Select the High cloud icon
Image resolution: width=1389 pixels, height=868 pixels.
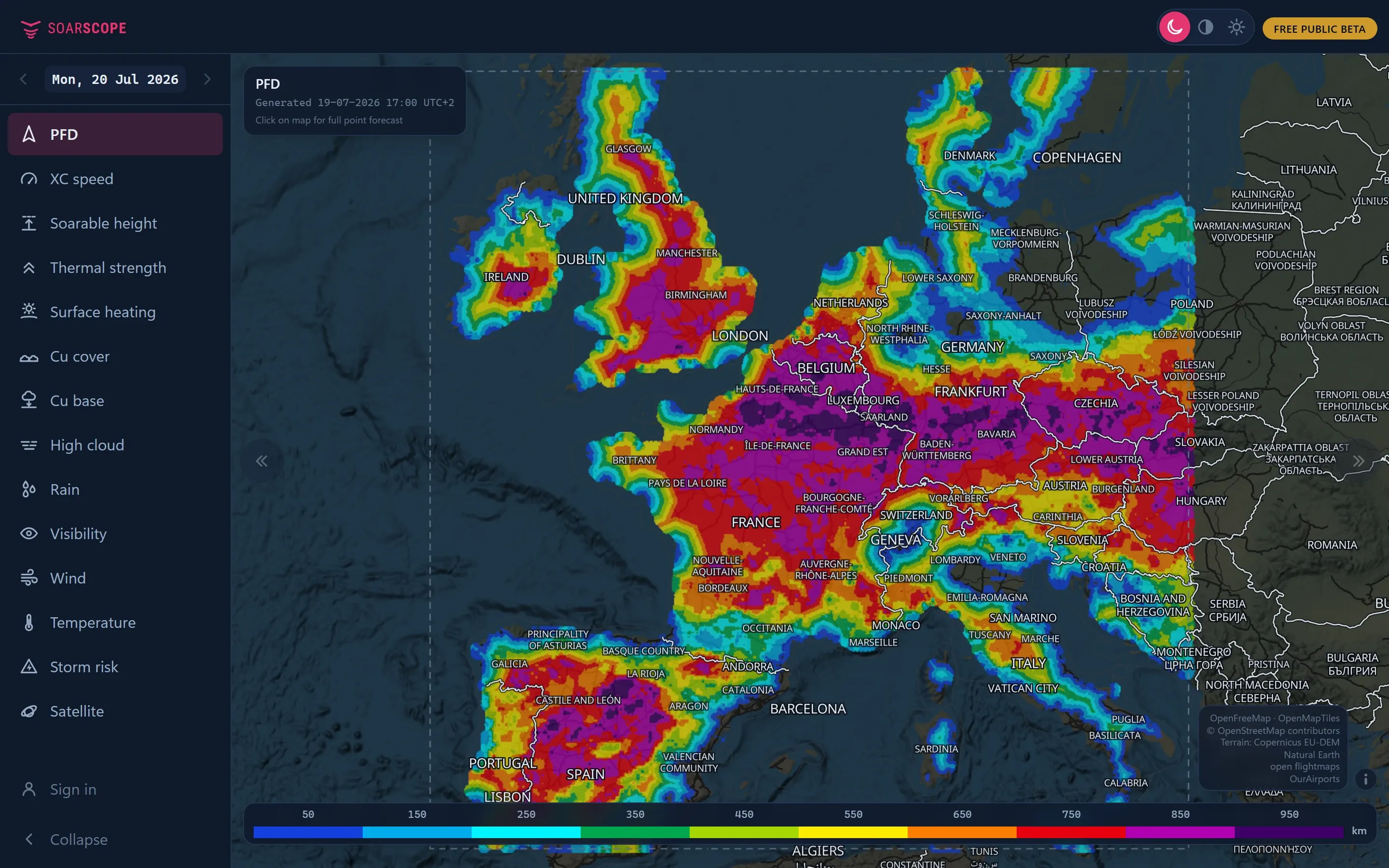click(29, 445)
